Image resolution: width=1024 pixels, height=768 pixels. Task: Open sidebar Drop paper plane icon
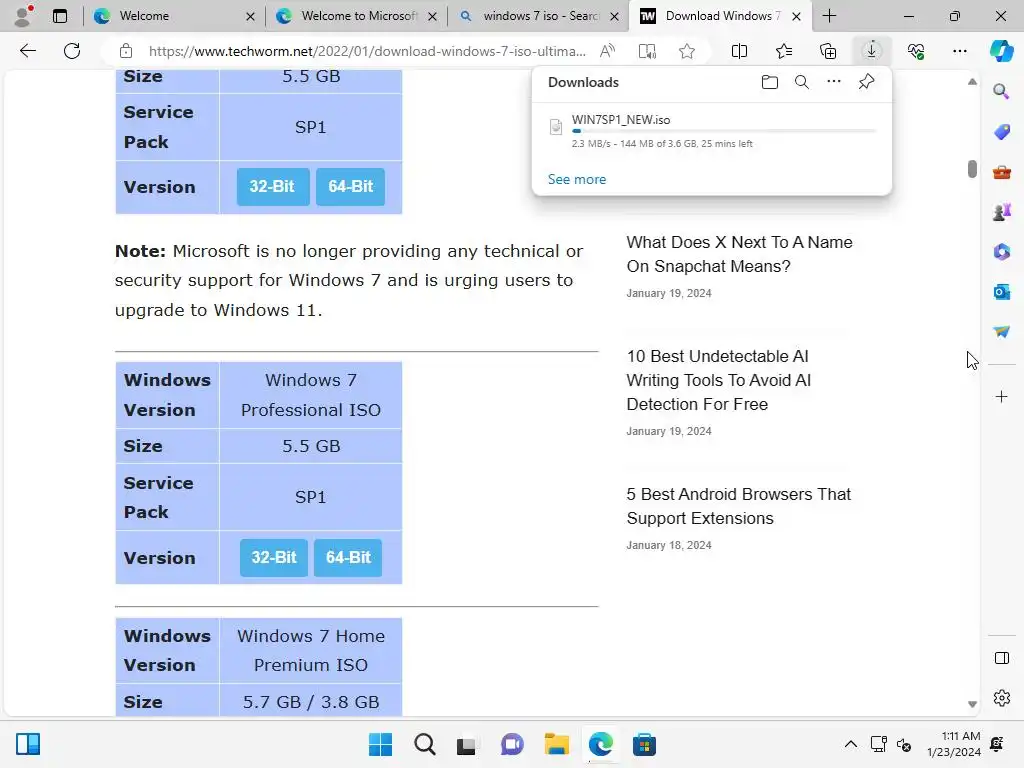1001,332
